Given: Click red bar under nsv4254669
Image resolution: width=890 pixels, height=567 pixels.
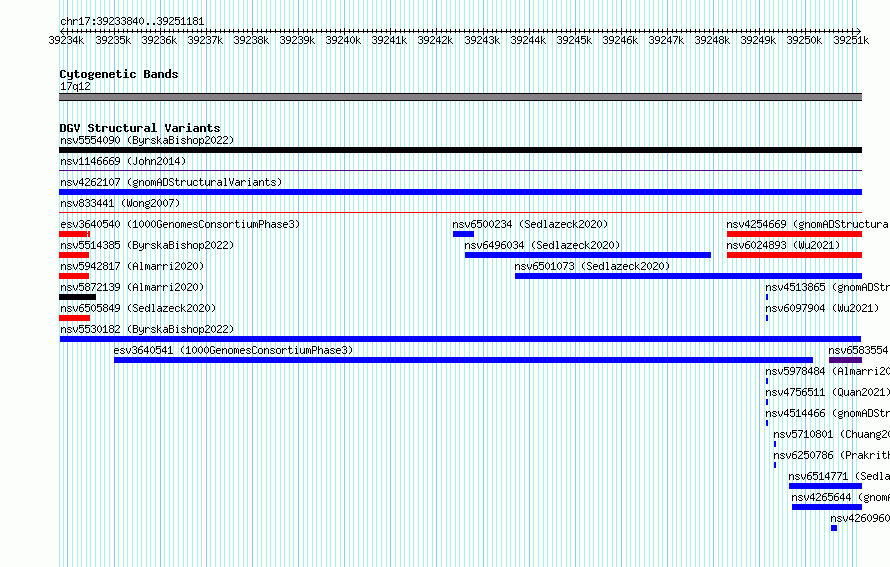Looking at the screenshot, I should click(x=794, y=234).
